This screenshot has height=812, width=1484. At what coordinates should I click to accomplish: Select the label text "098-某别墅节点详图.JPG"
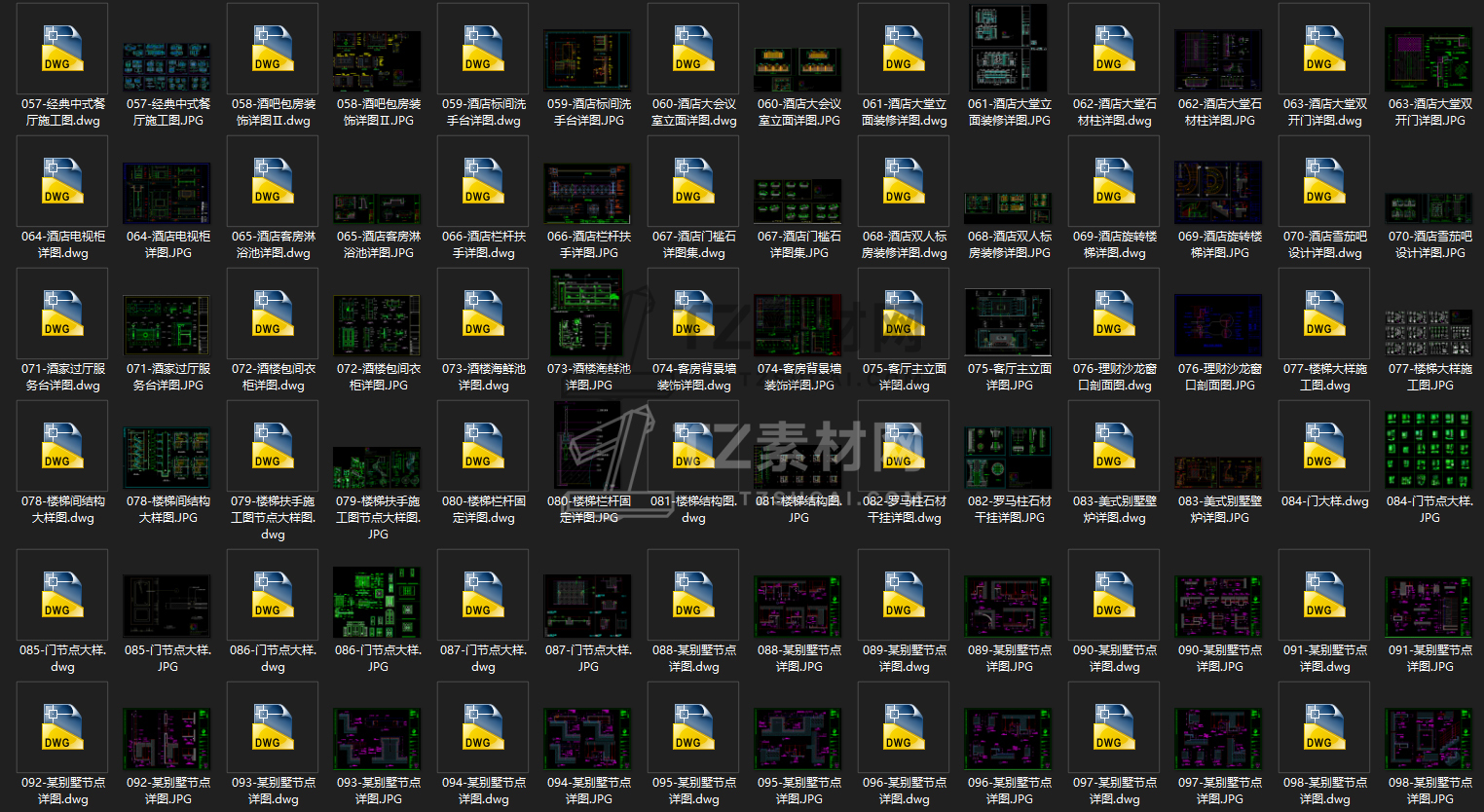point(1429,791)
